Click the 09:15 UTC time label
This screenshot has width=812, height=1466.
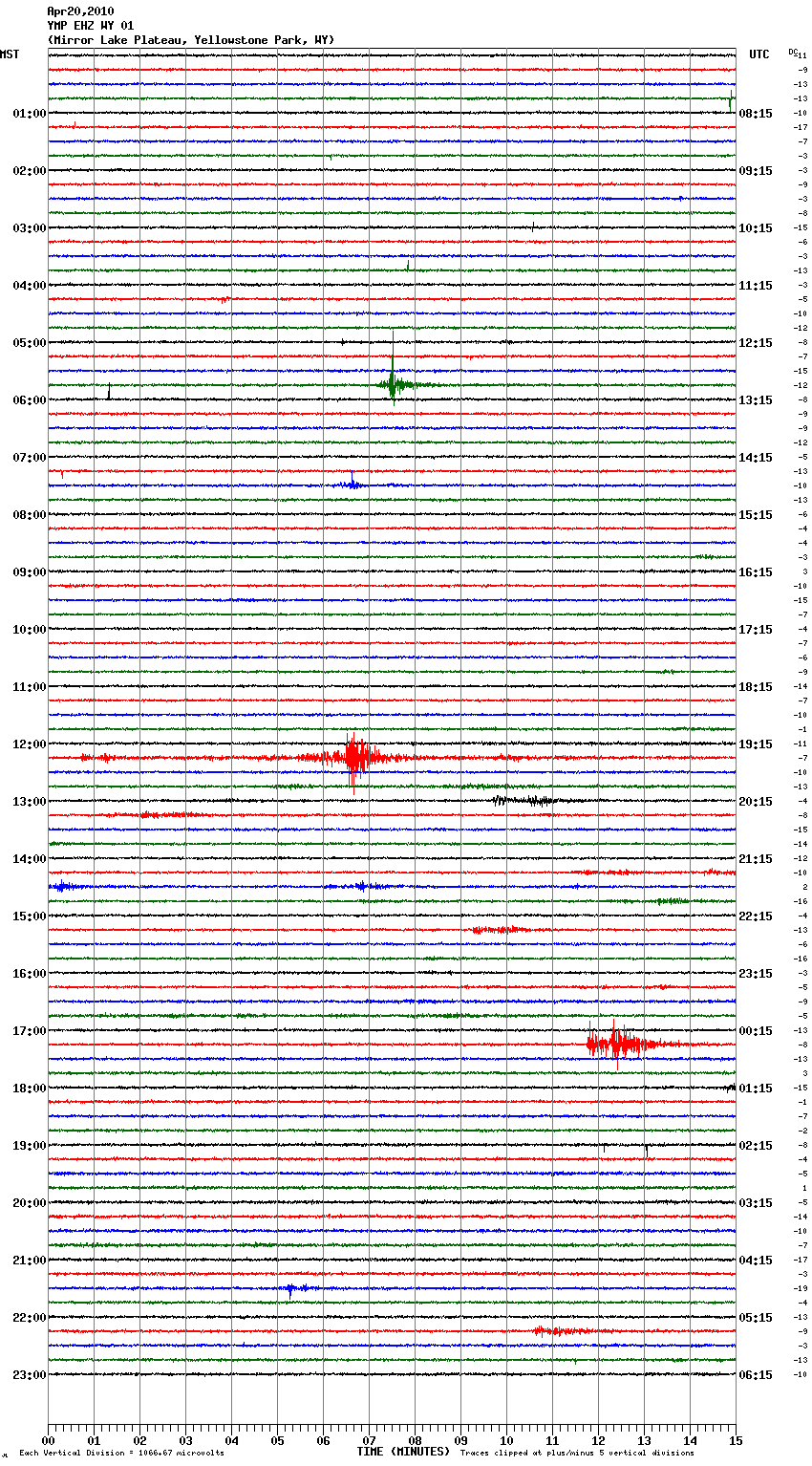point(756,171)
